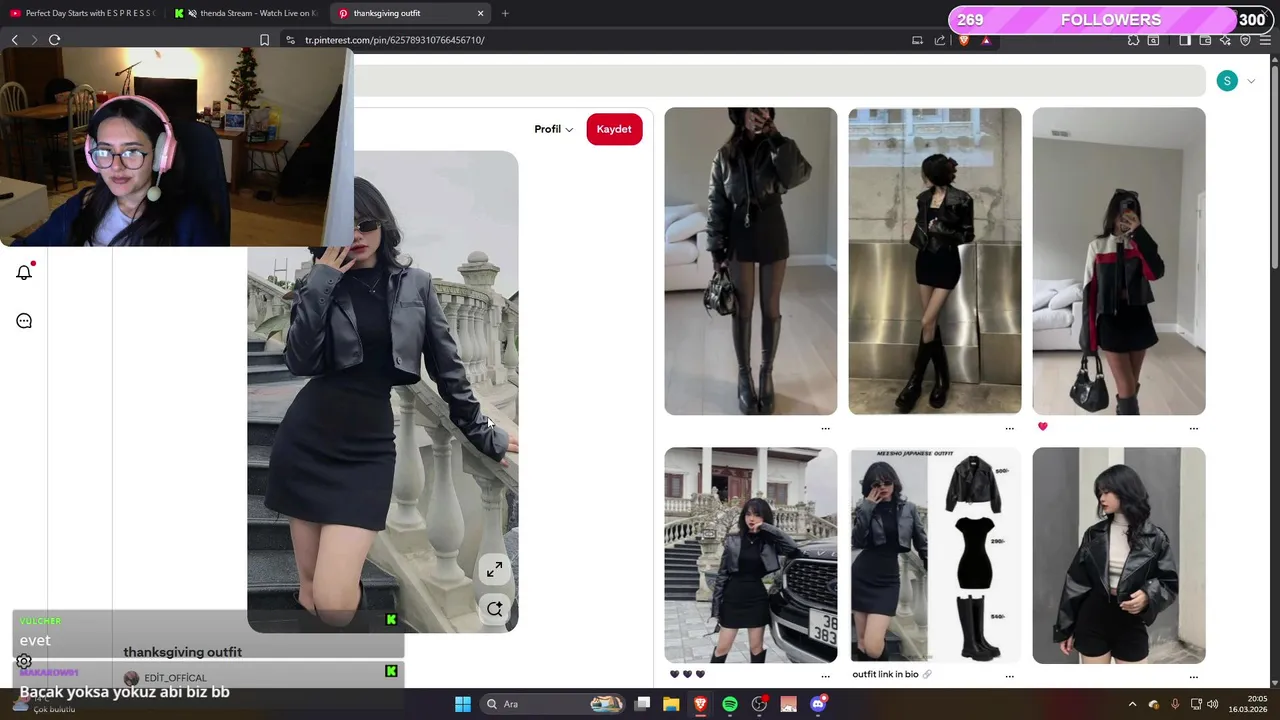Open Discord from the taskbar
The height and width of the screenshot is (720, 1280).
click(x=818, y=704)
